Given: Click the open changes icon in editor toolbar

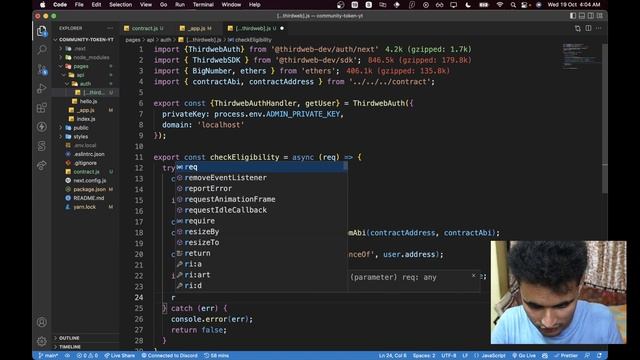Looking at the screenshot, I should pyautogui.click(x=578, y=28).
